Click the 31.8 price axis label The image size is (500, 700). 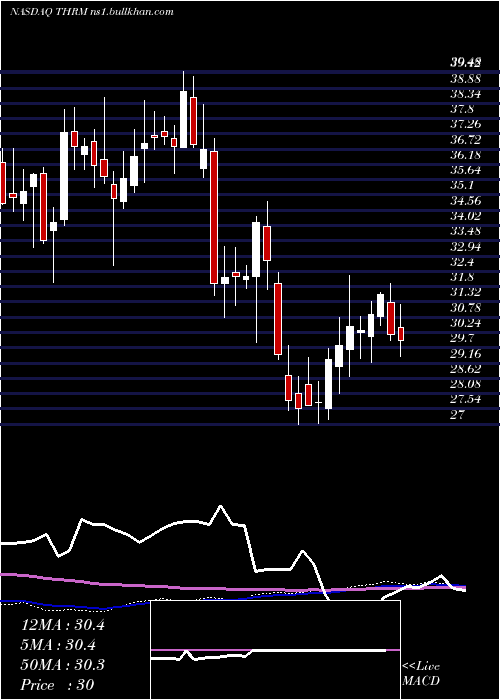[462, 277]
